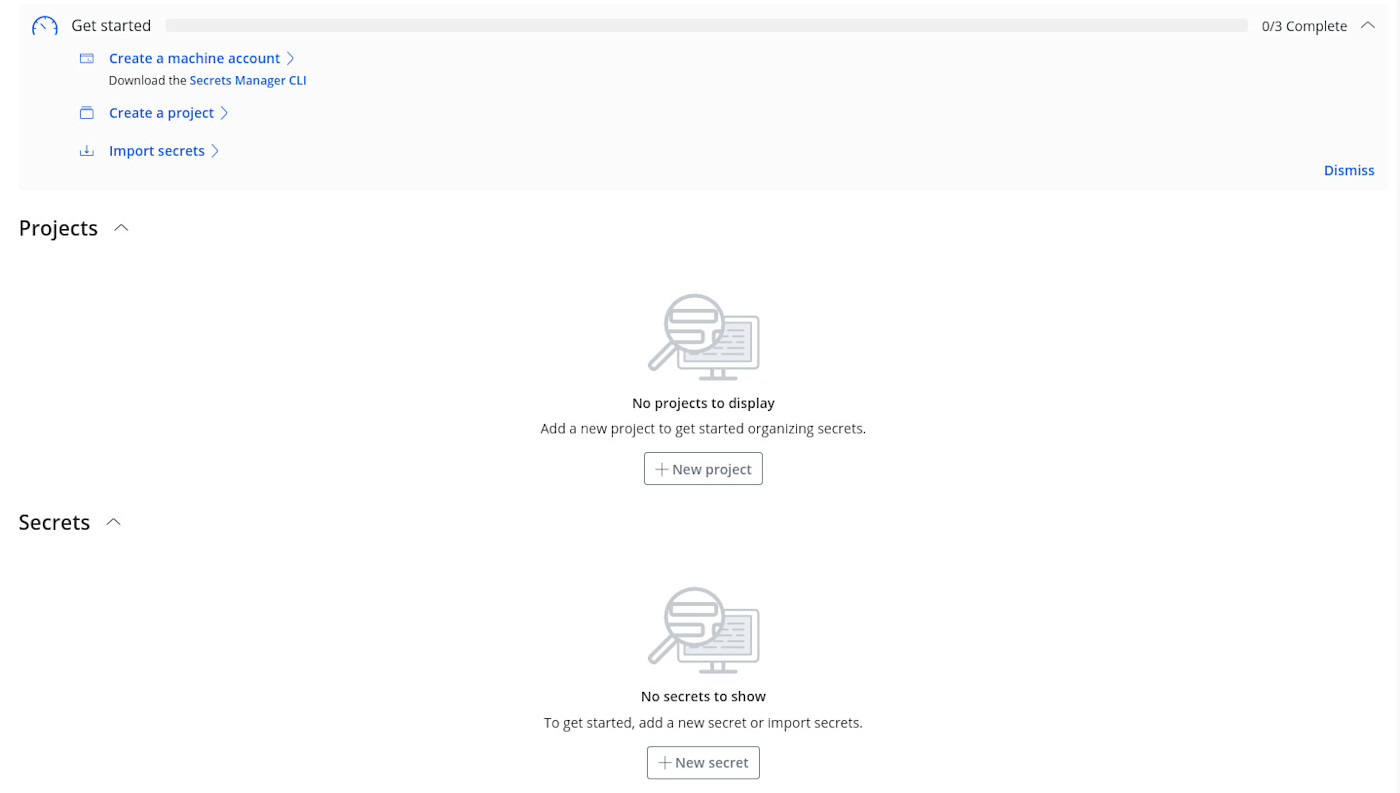Click the plus icon inside New secret button
Screen dimensions: 1400x793
663,762
